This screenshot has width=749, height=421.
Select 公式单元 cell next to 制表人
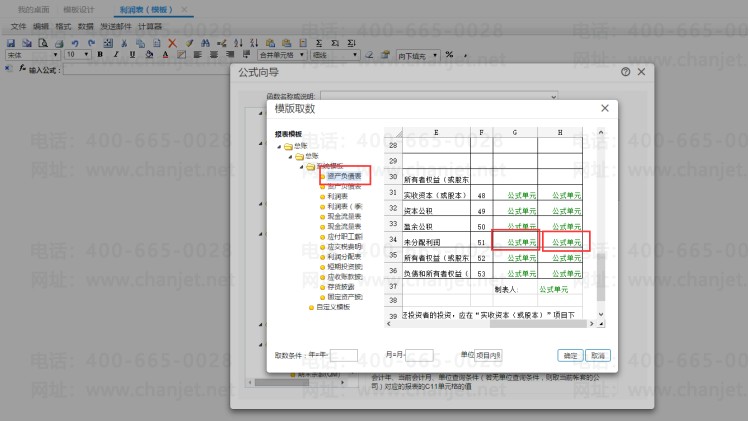(x=554, y=289)
